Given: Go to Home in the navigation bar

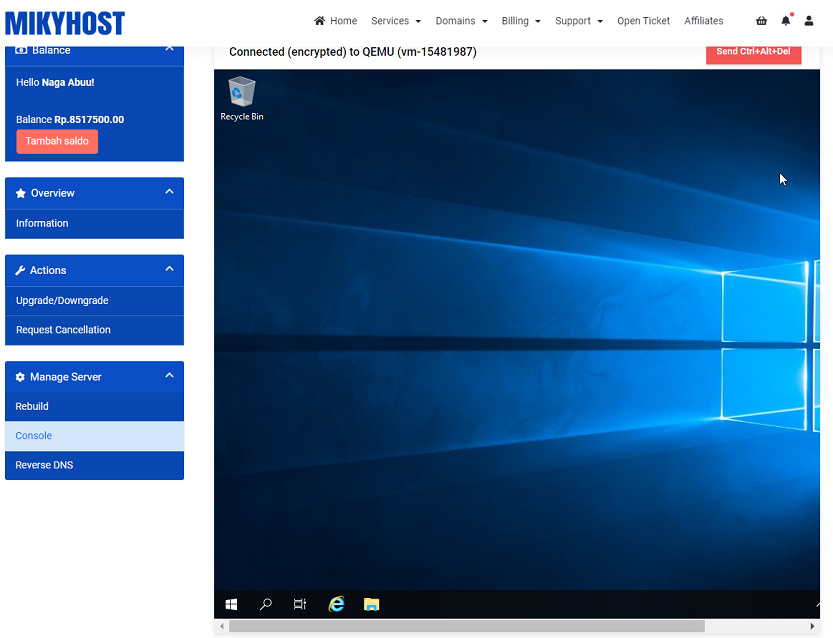Looking at the screenshot, I should click(x=335, y=21).
